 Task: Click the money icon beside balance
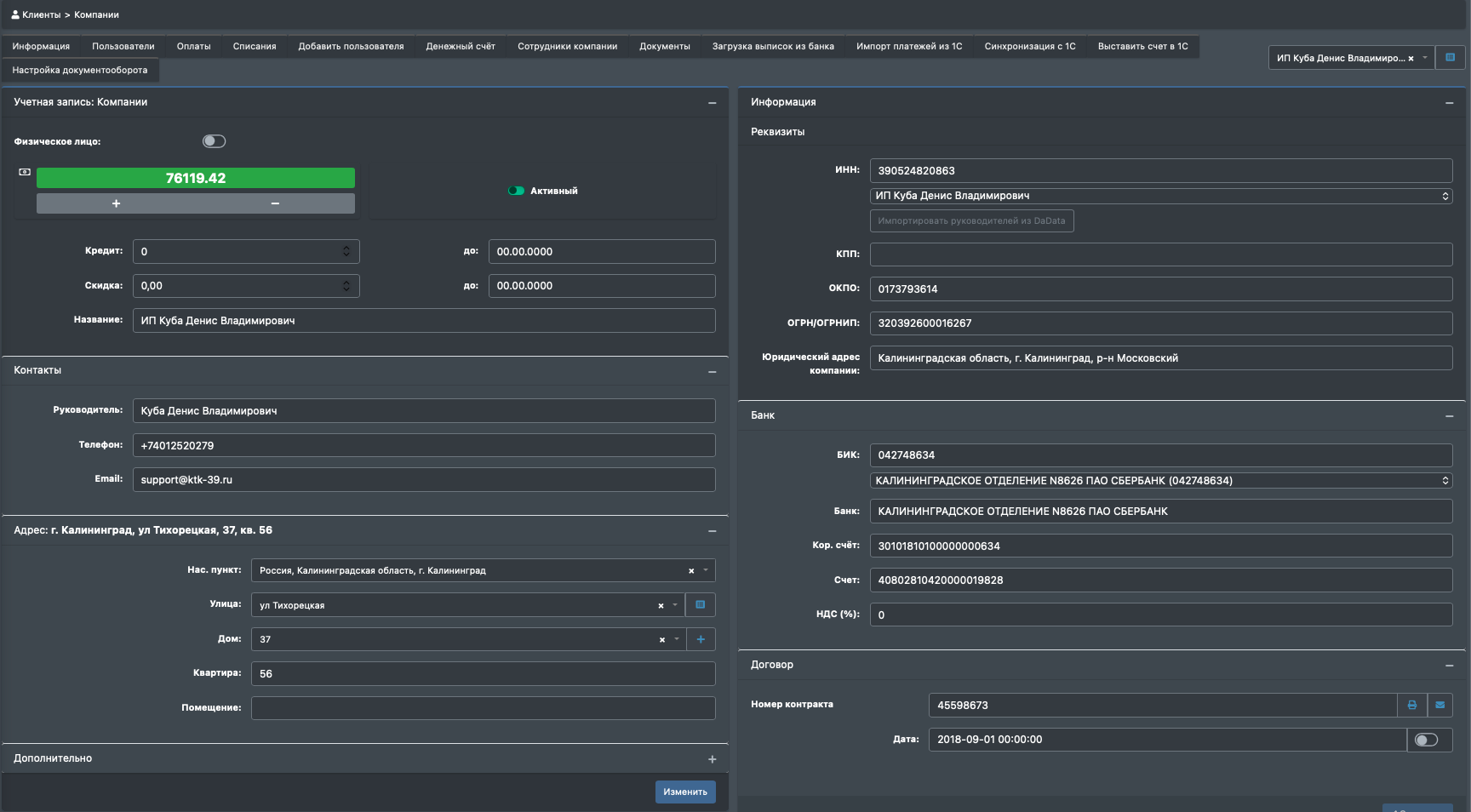pos(25,172)
